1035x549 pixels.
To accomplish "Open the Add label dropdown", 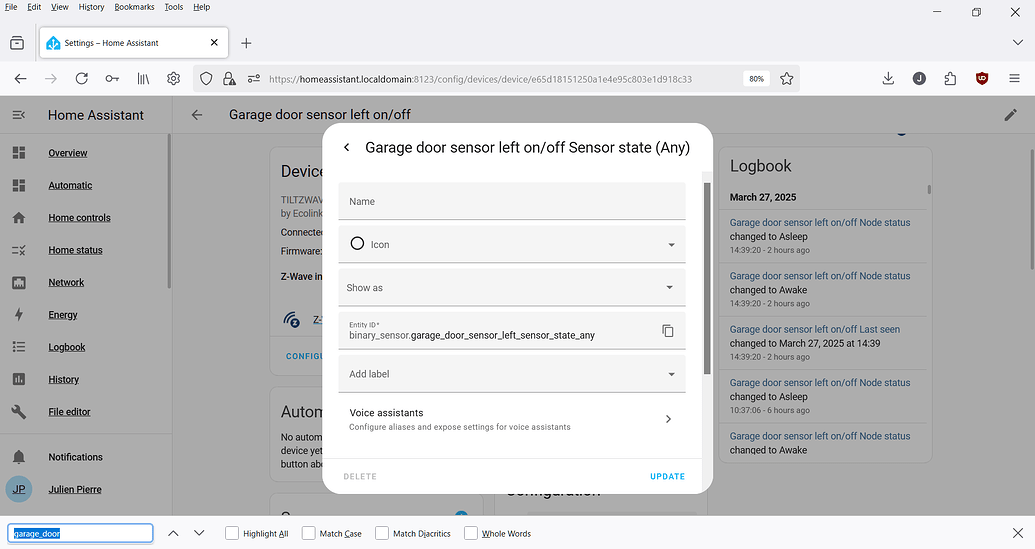I will [512, 373].
